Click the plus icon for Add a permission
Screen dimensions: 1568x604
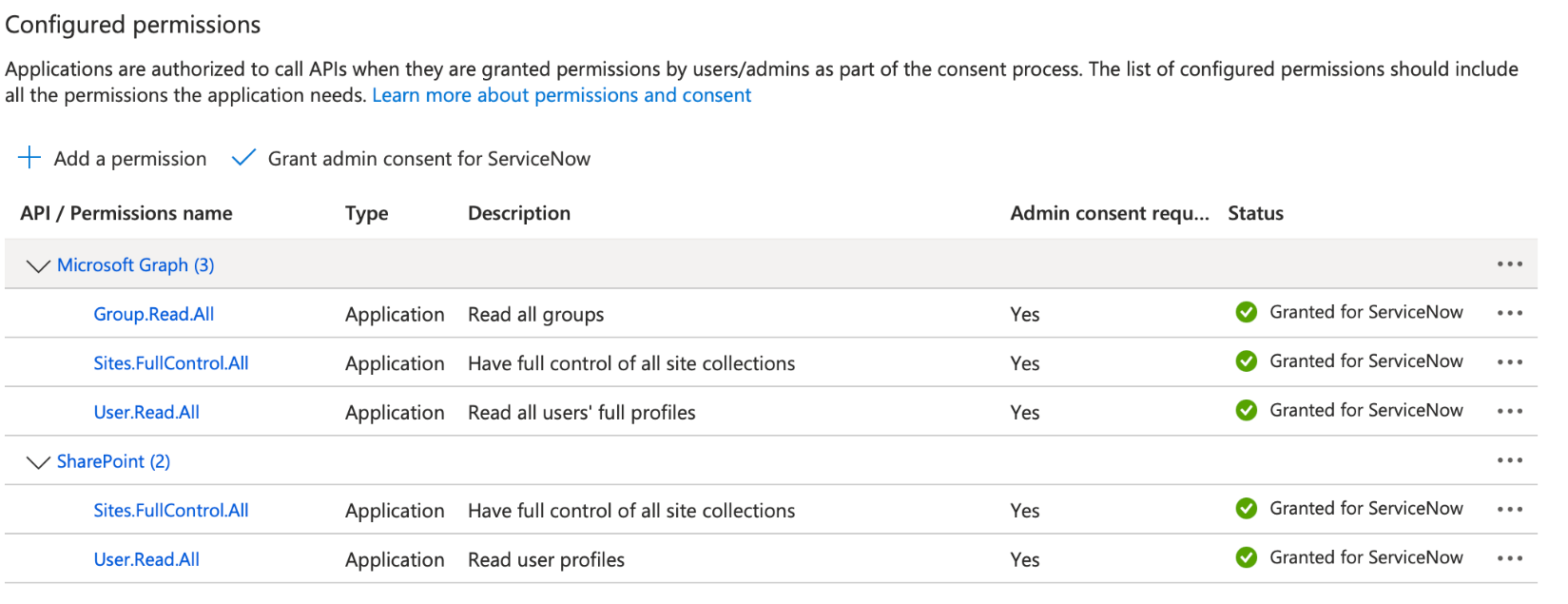click(x=29, y=158)
